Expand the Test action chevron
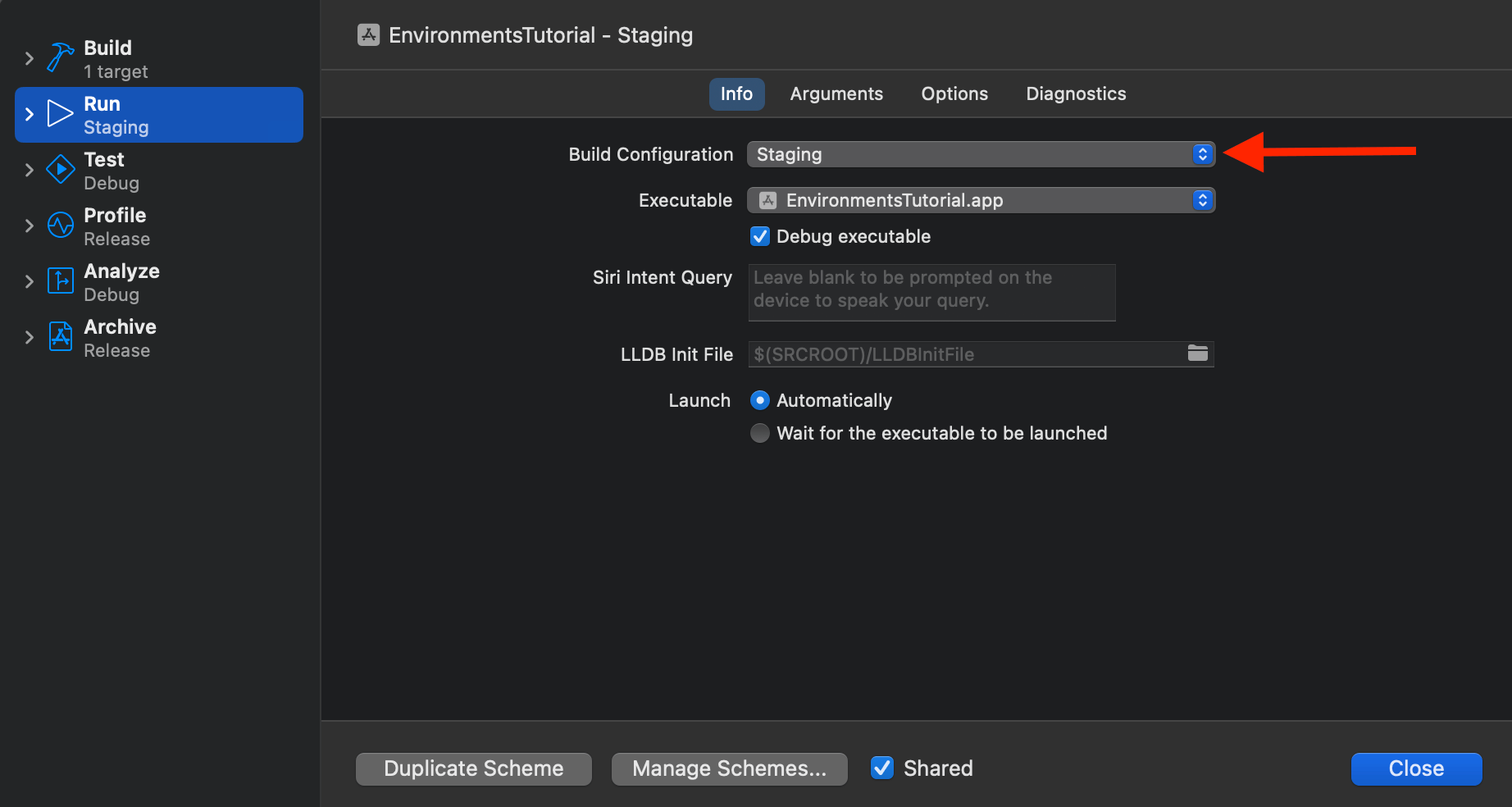This screenshot has width=1512, height=807. 29,170
